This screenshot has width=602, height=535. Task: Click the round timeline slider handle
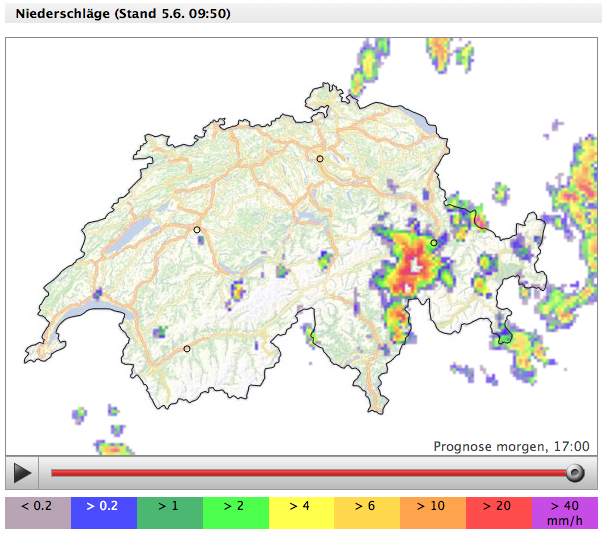574,473
